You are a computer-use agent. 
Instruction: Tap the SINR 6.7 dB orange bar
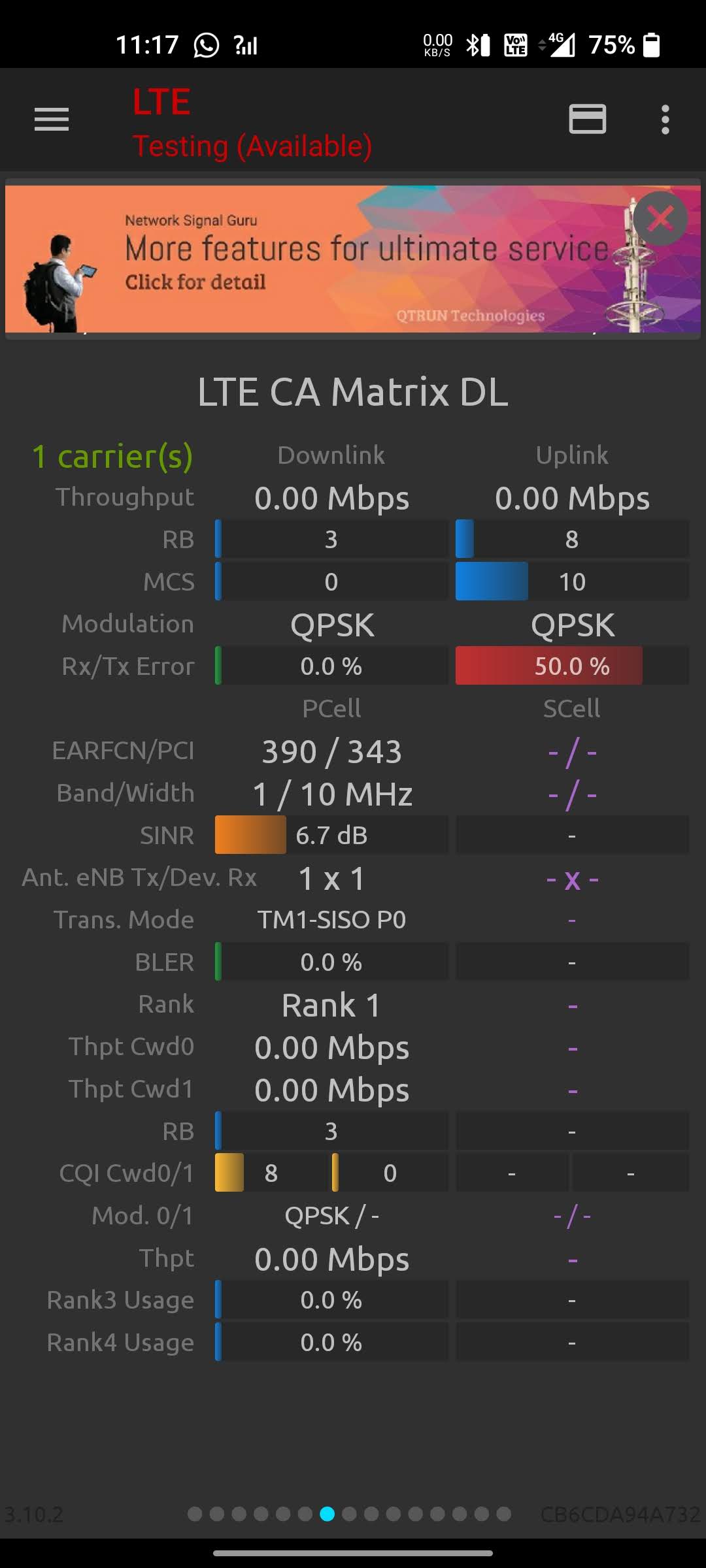tap(331, 835)
